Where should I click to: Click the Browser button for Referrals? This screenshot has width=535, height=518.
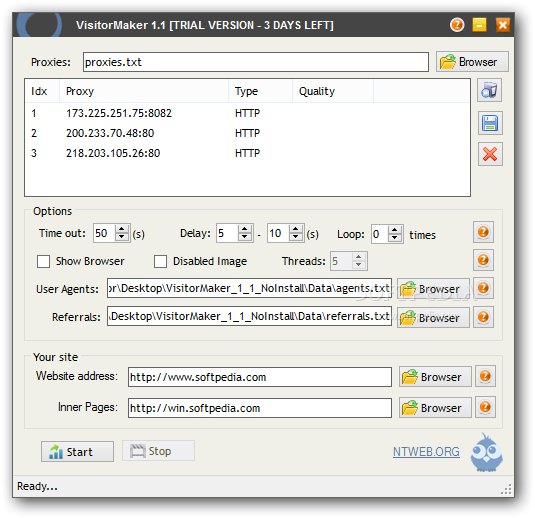coord(433,318)
